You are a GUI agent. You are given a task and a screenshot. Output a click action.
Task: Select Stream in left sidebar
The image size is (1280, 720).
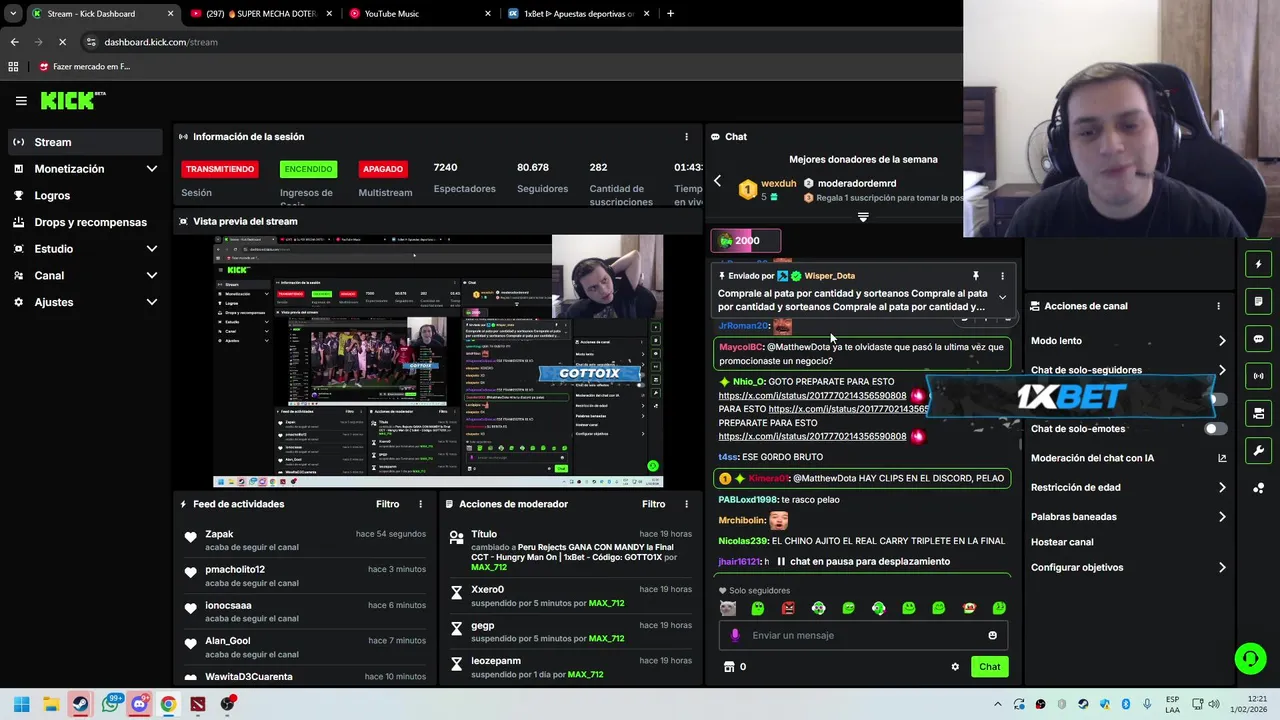pyautogui.click(x=84, y=142)
